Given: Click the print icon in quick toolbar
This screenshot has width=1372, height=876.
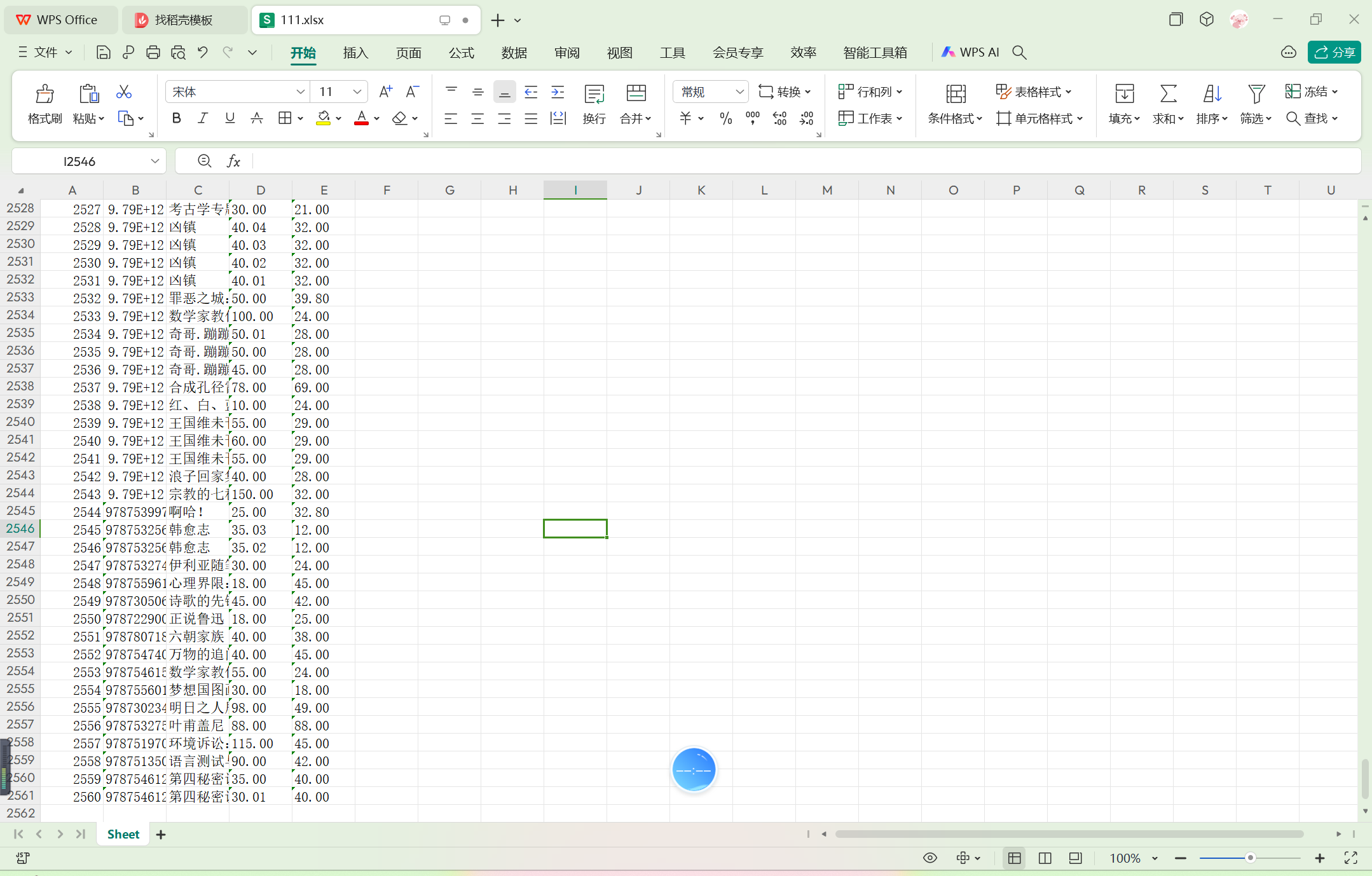Looking at the screenshot, I should pyautogui.click(x=153, y=53).
